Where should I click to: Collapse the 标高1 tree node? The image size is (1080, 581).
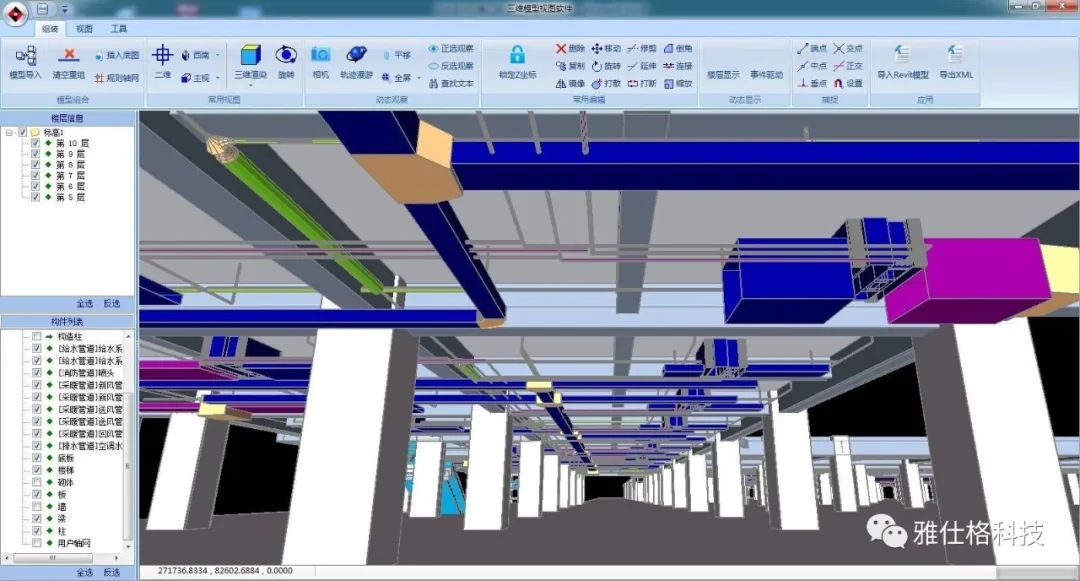[10, 132]
